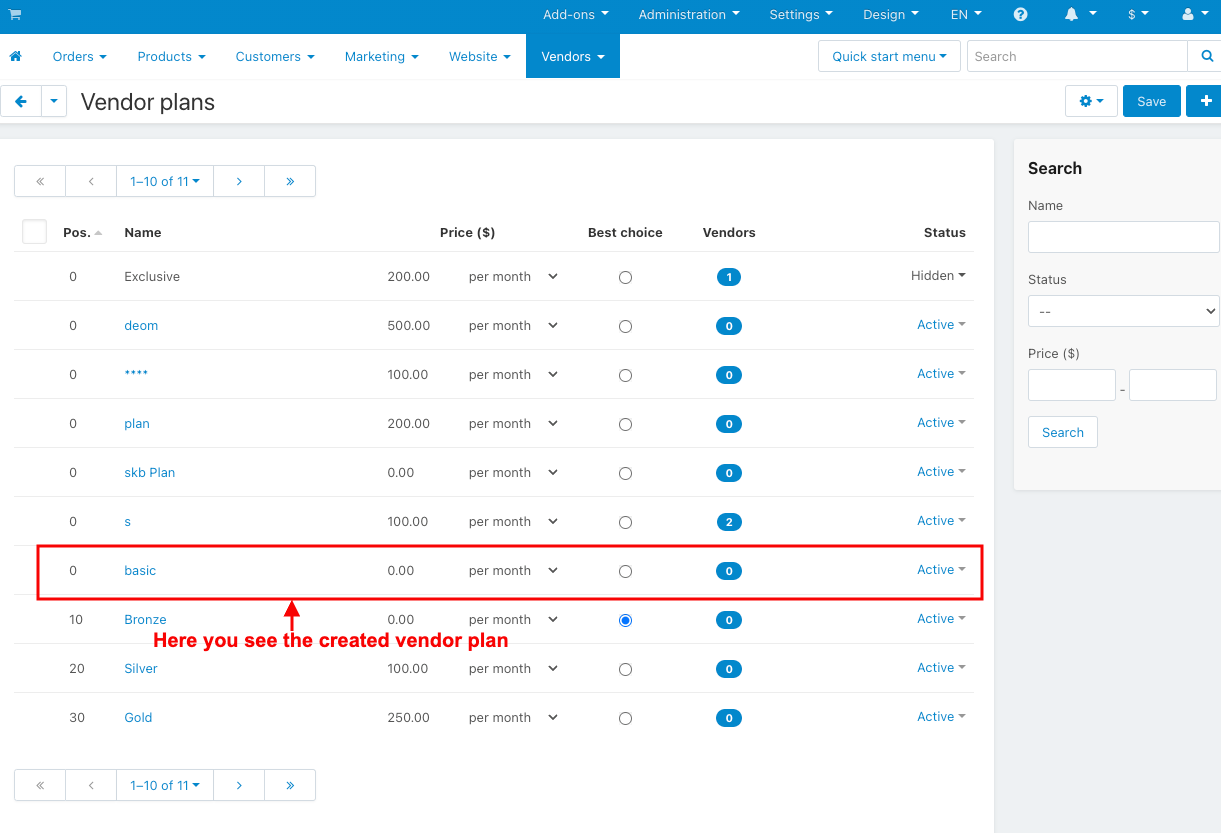Open the Add-ons menu
Image resolution: width=1221 pixels, height=833 pixels.
pos(575,15)
